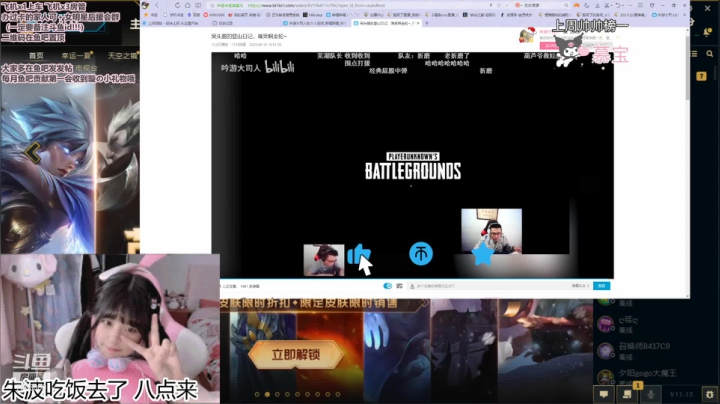Open the 幸运一夏 tab in League client

(x=76, y=56)
